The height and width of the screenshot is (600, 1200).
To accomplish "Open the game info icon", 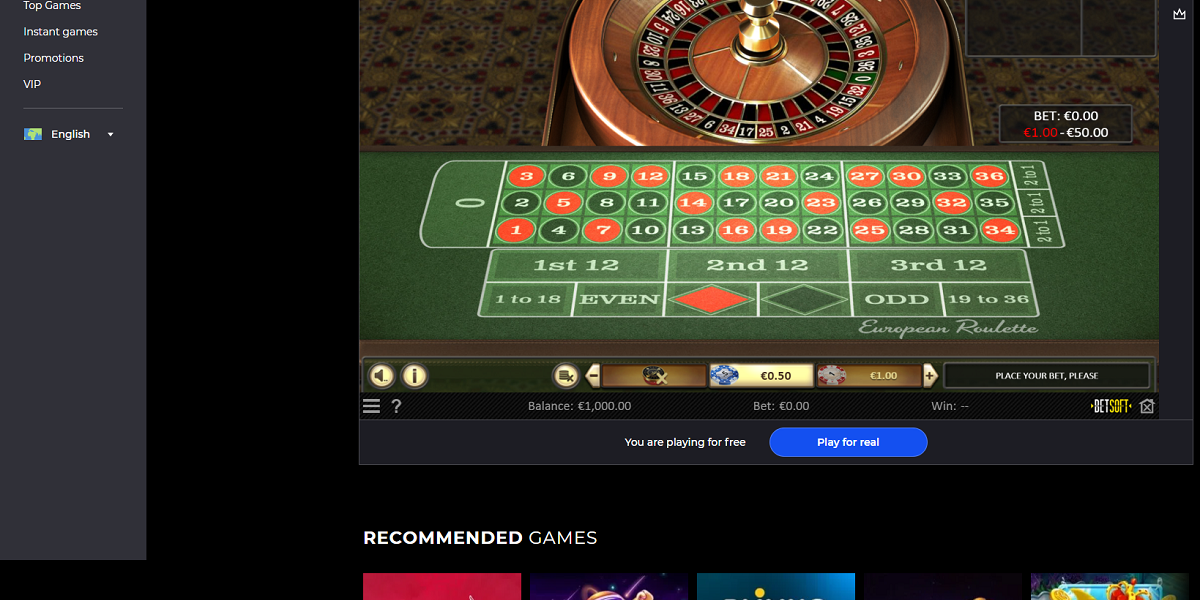I will [x=414, y=376].
